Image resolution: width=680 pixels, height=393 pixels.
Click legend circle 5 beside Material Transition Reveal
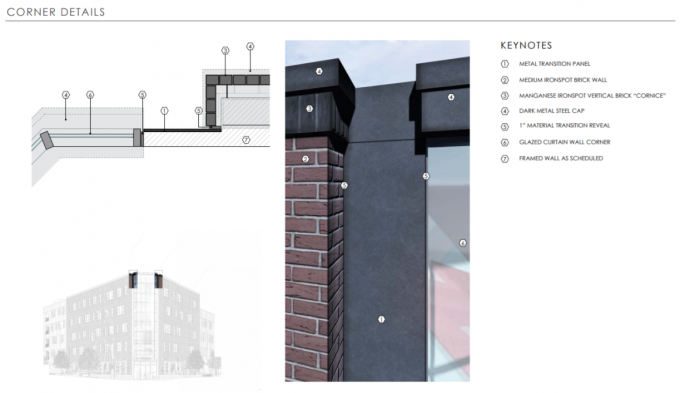(504, 127)
